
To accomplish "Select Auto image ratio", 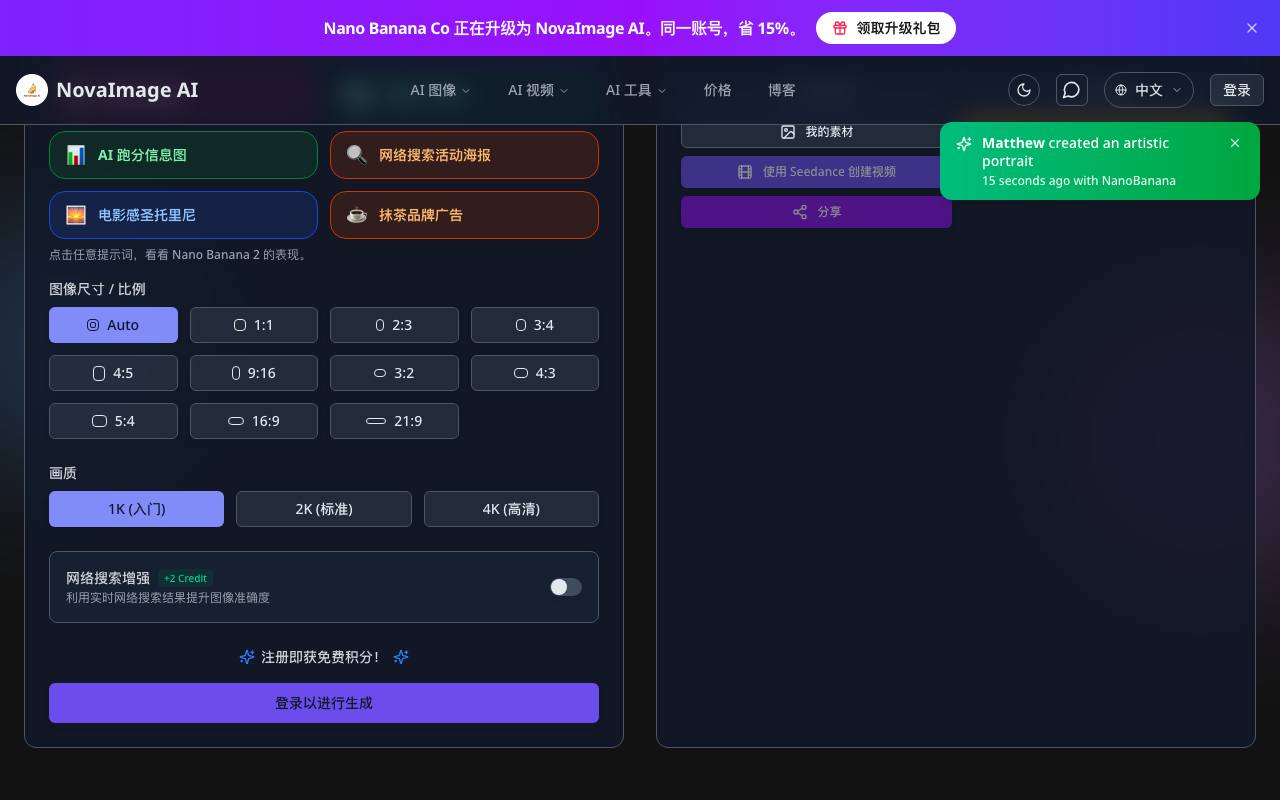I will (x=113, y=325).
